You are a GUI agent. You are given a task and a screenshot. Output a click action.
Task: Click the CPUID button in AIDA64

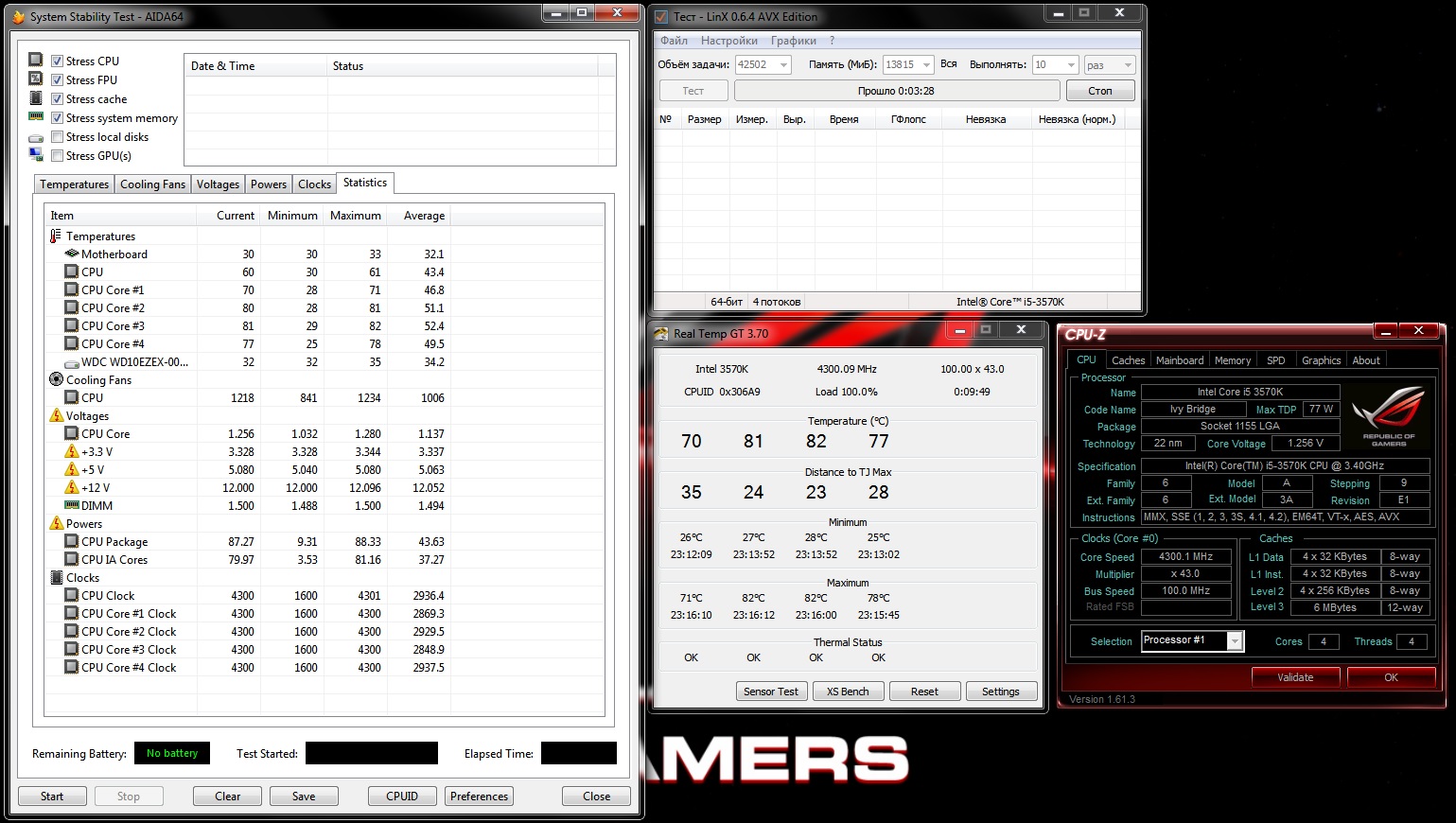coord(402,797)
